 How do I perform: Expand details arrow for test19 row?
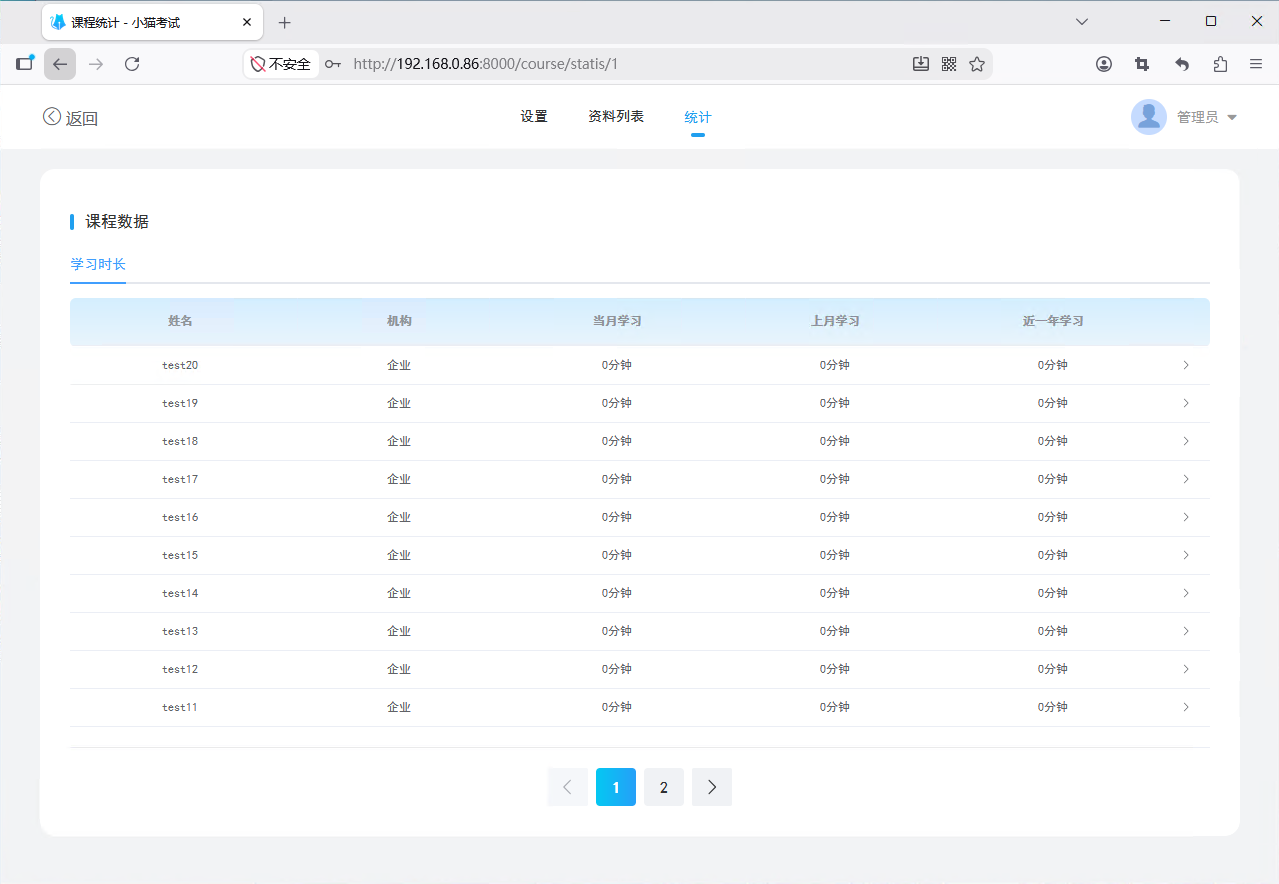[1186, 403]
